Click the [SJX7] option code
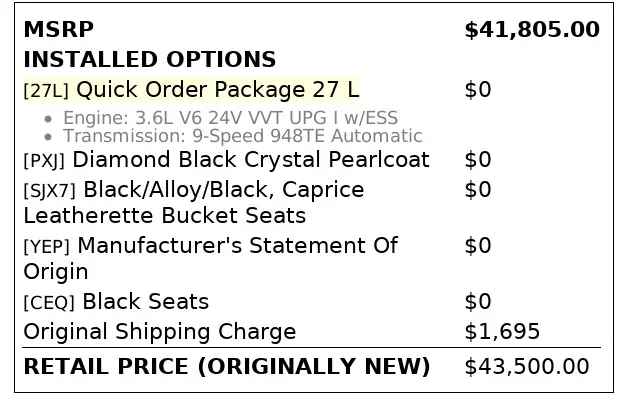This screenshot has width=623, height=403. [50, 191]
